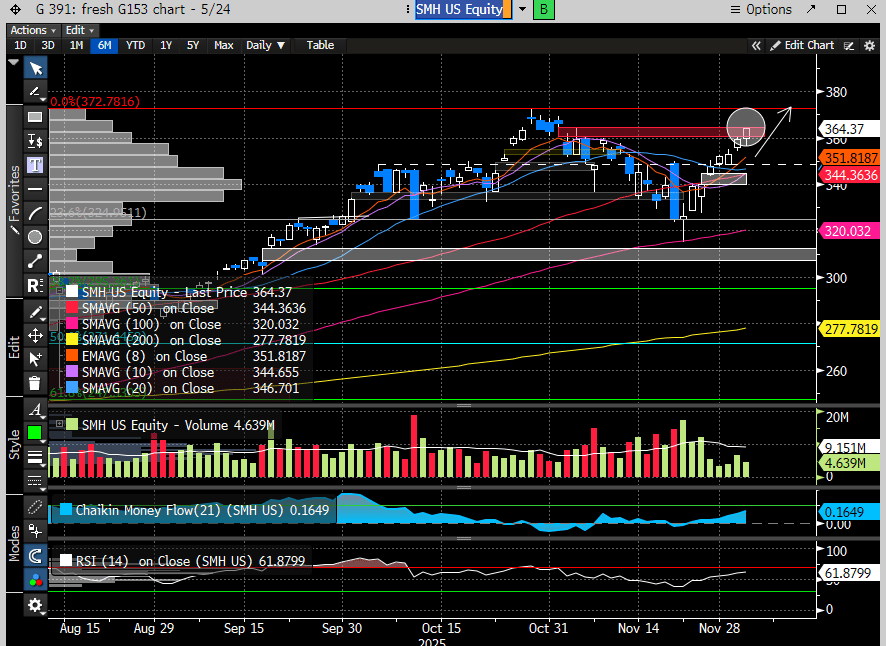Screen dimensions: 886x646
Task: Open the Actions menu
Action: pyautogui.click(x=33, y=31)
